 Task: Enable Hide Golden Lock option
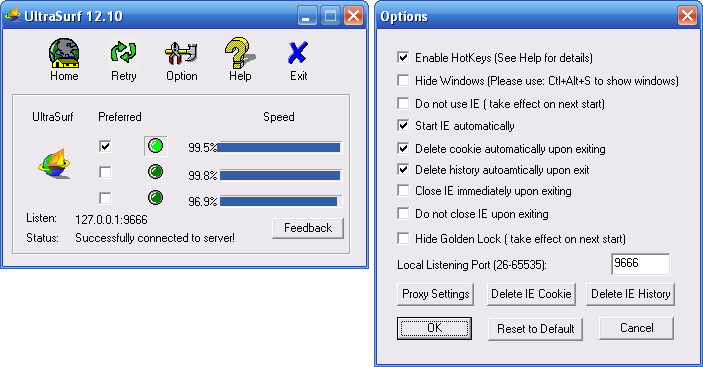tap(403, 238)
